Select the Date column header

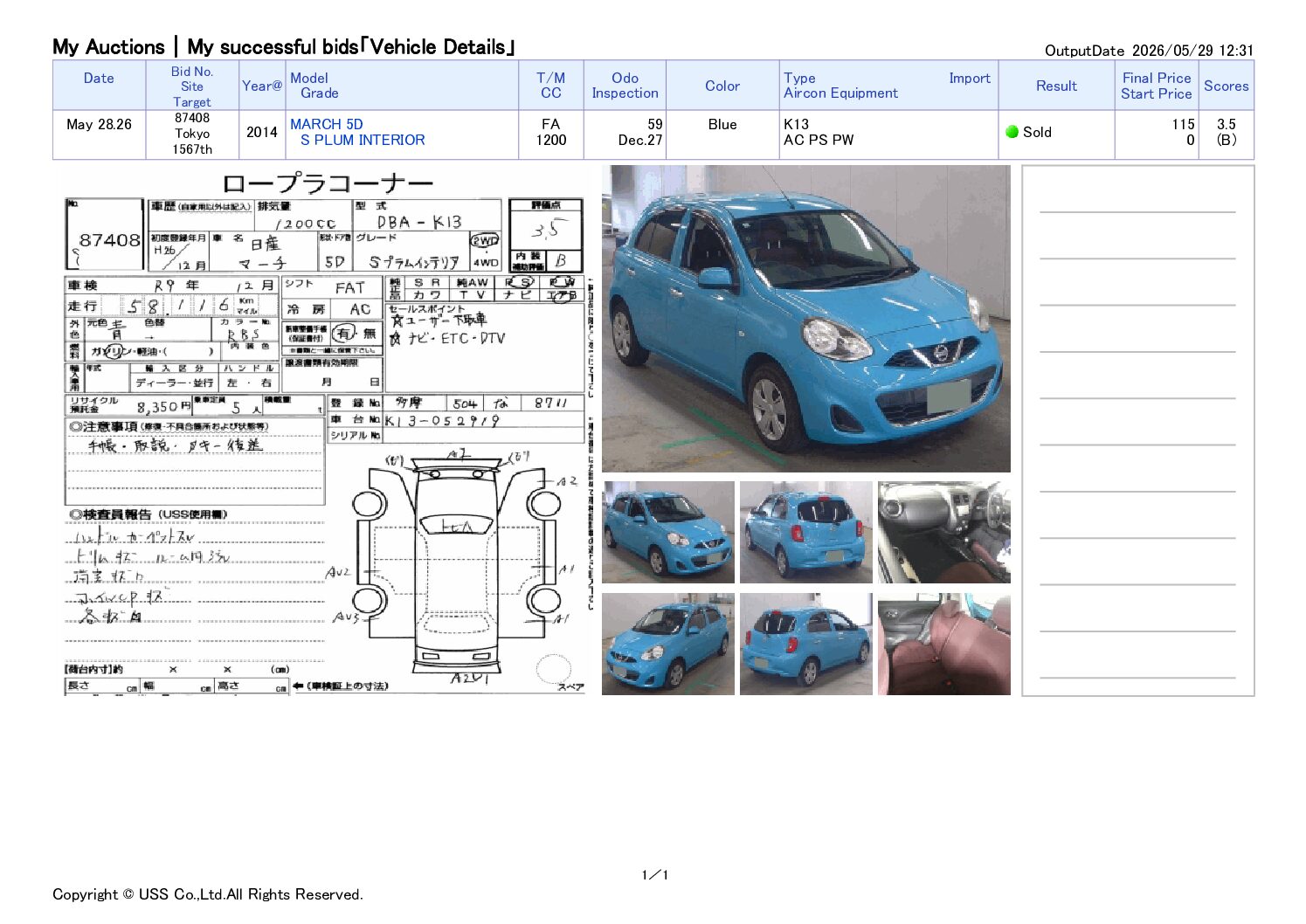click(99, 86)
